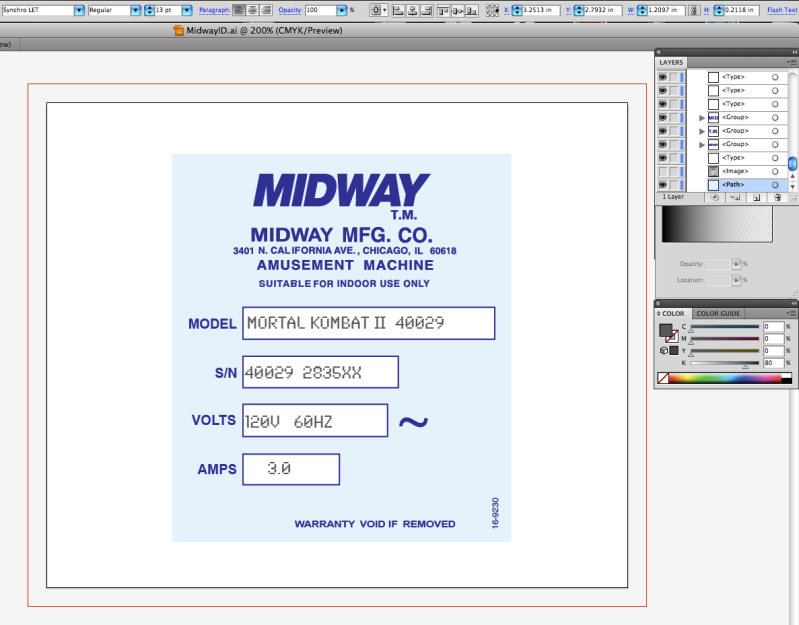Click the Layers panel scrollbar thumb

792,164
